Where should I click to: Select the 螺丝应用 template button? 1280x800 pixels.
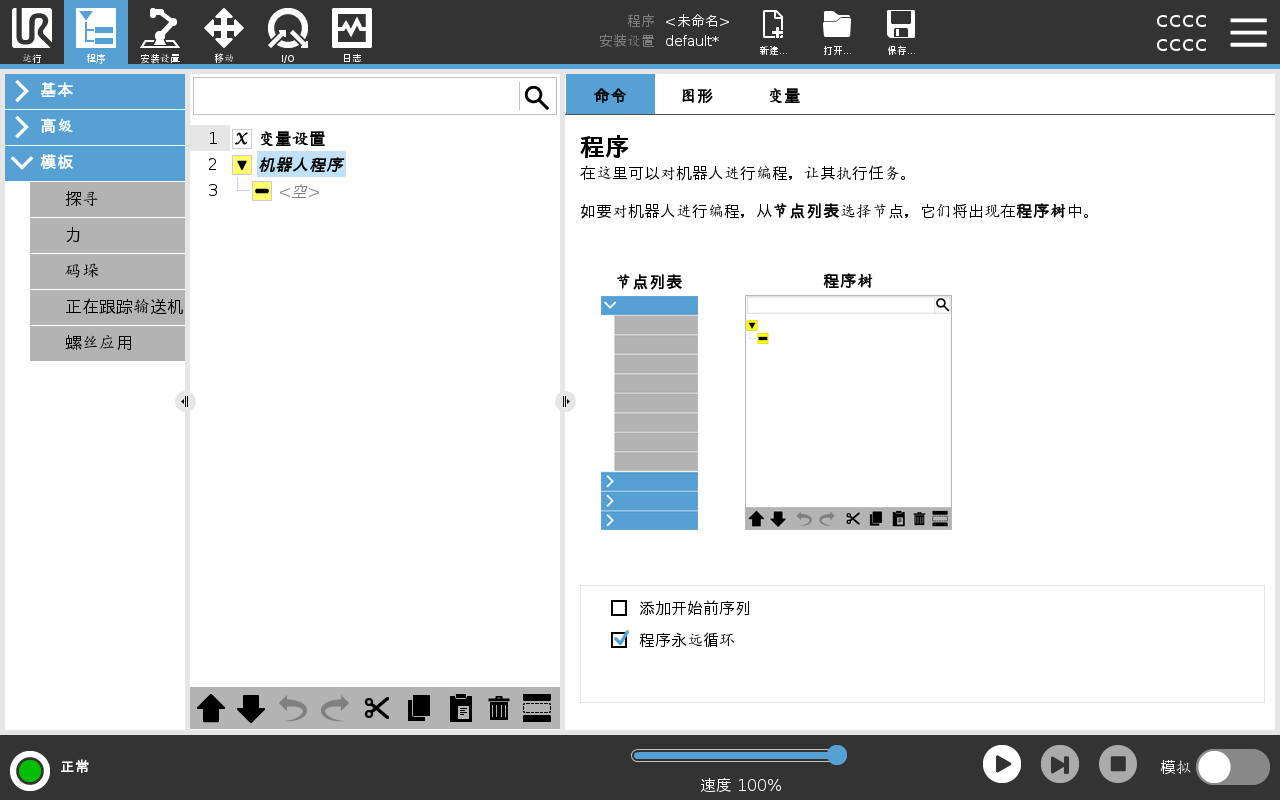107,343
